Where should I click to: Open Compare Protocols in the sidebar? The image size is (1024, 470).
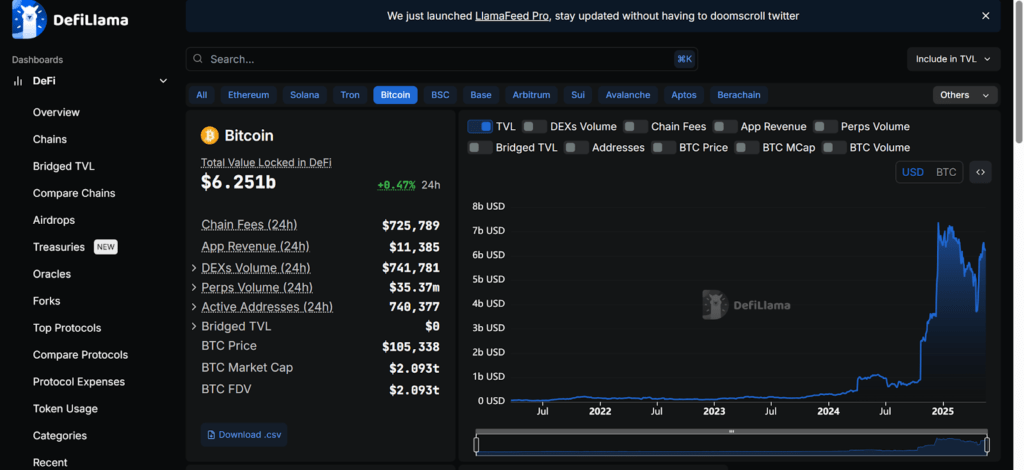[80, 355]
